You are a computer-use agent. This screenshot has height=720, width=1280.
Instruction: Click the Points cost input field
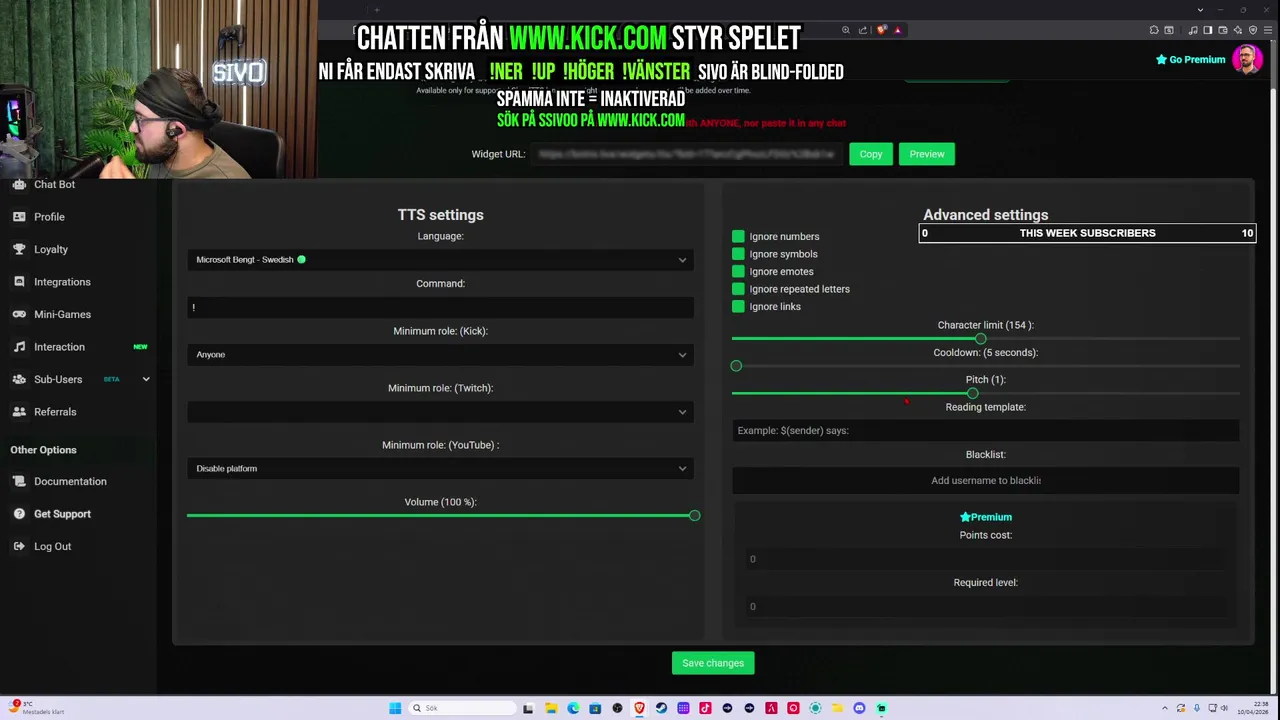coord(985,559)
